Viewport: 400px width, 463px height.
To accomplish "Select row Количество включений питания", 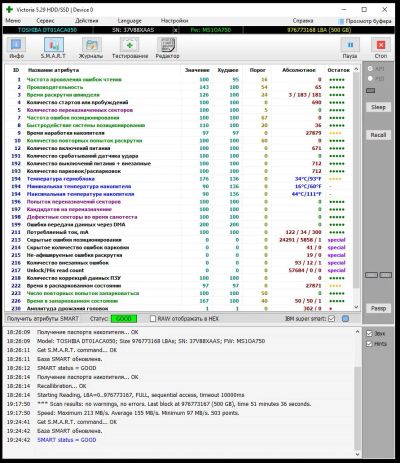I will tap(178, 148).
